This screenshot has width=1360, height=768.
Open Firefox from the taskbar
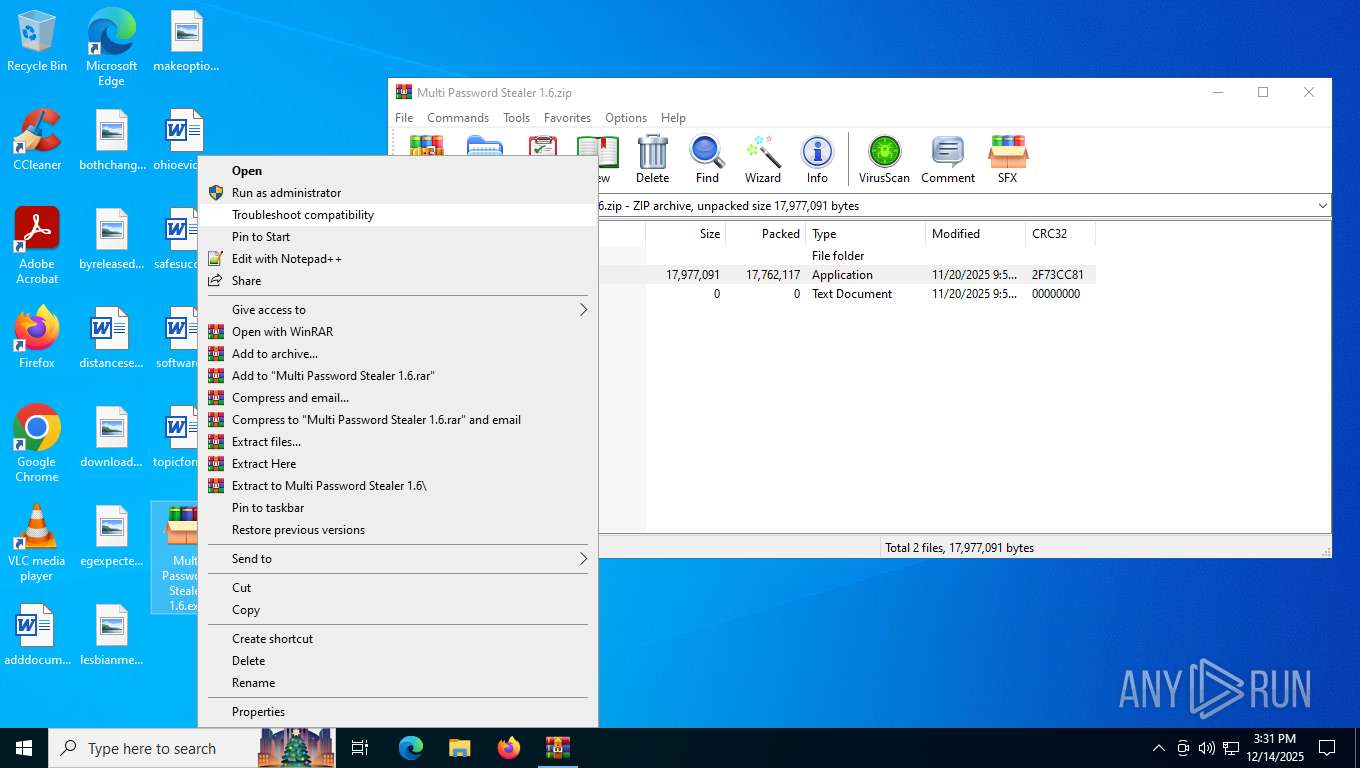(509, 748)
